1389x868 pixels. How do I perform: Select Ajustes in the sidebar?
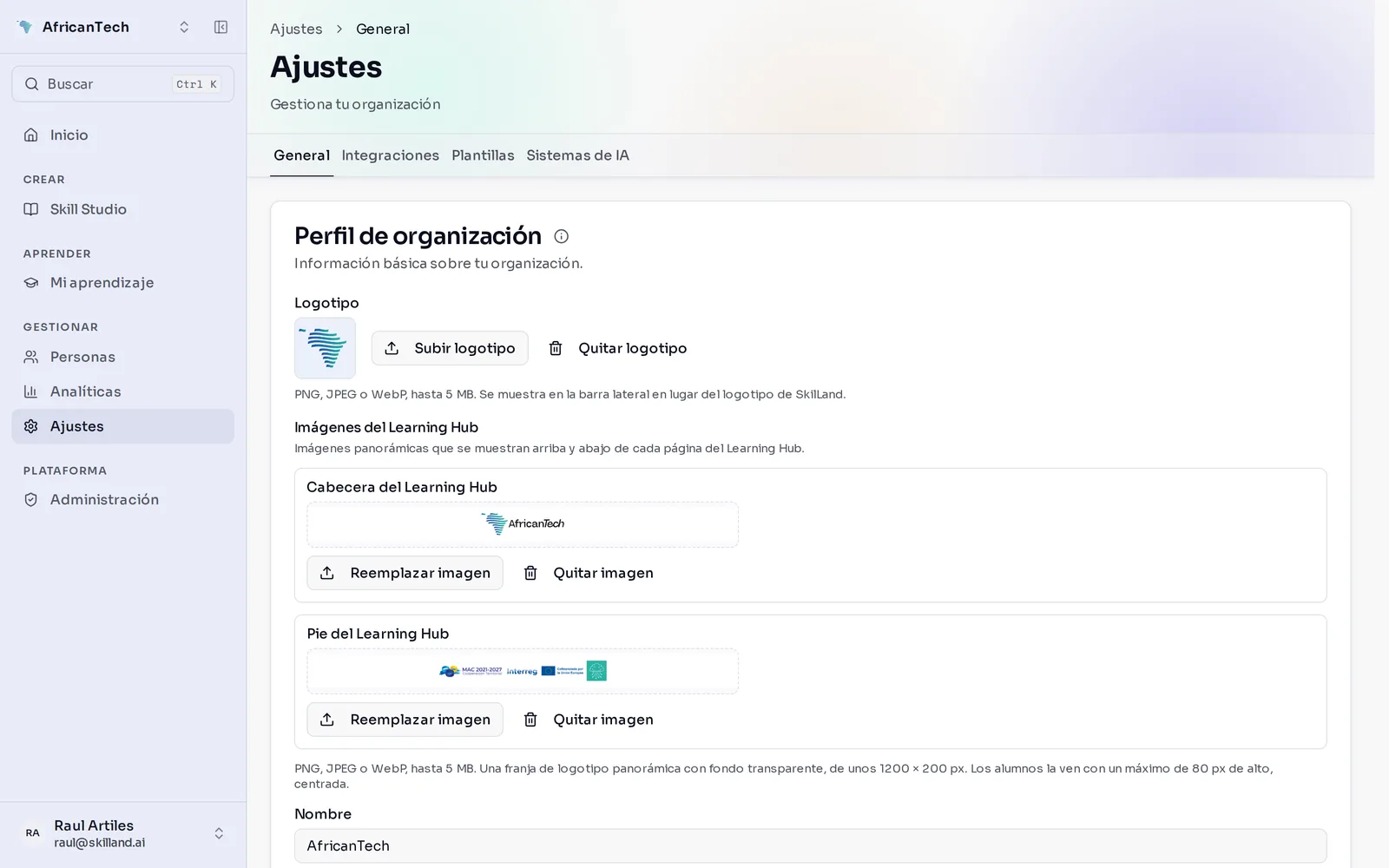tap(122, 426)
